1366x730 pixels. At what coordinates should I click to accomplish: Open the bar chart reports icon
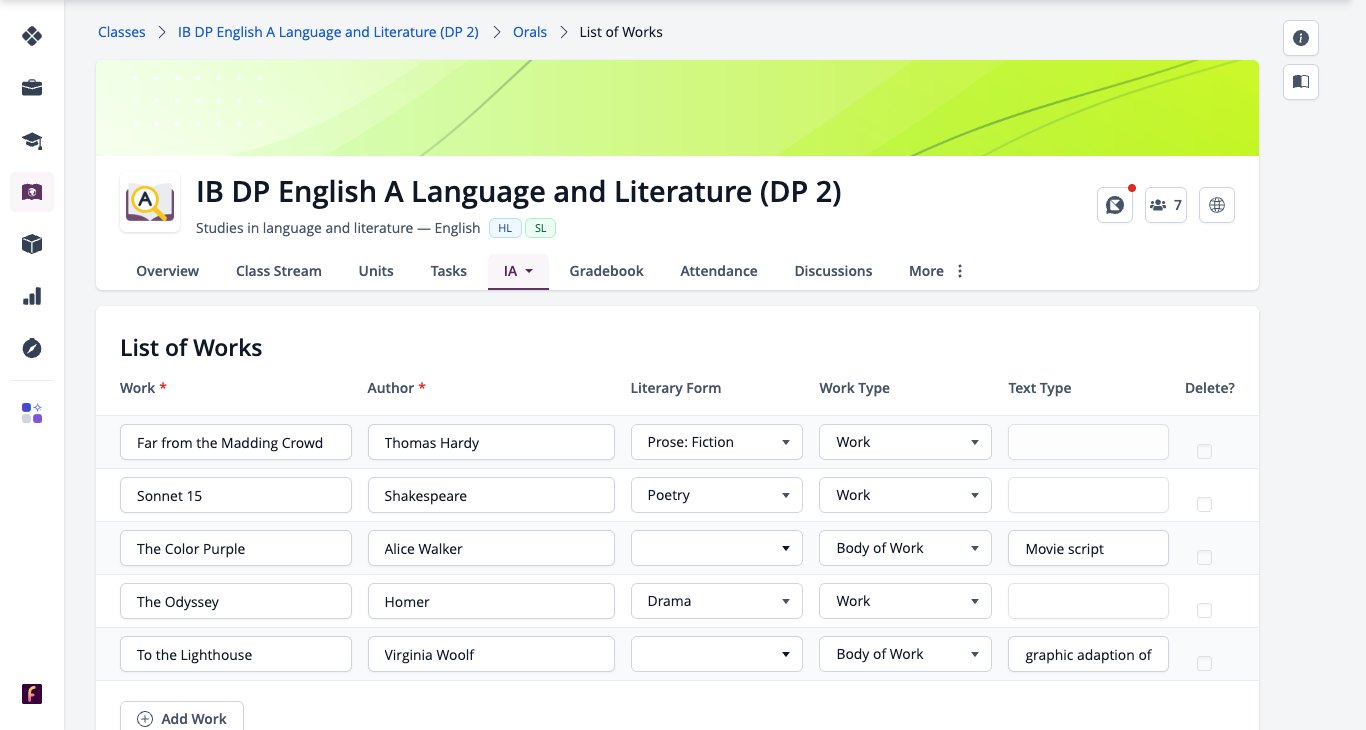[32, 296]
